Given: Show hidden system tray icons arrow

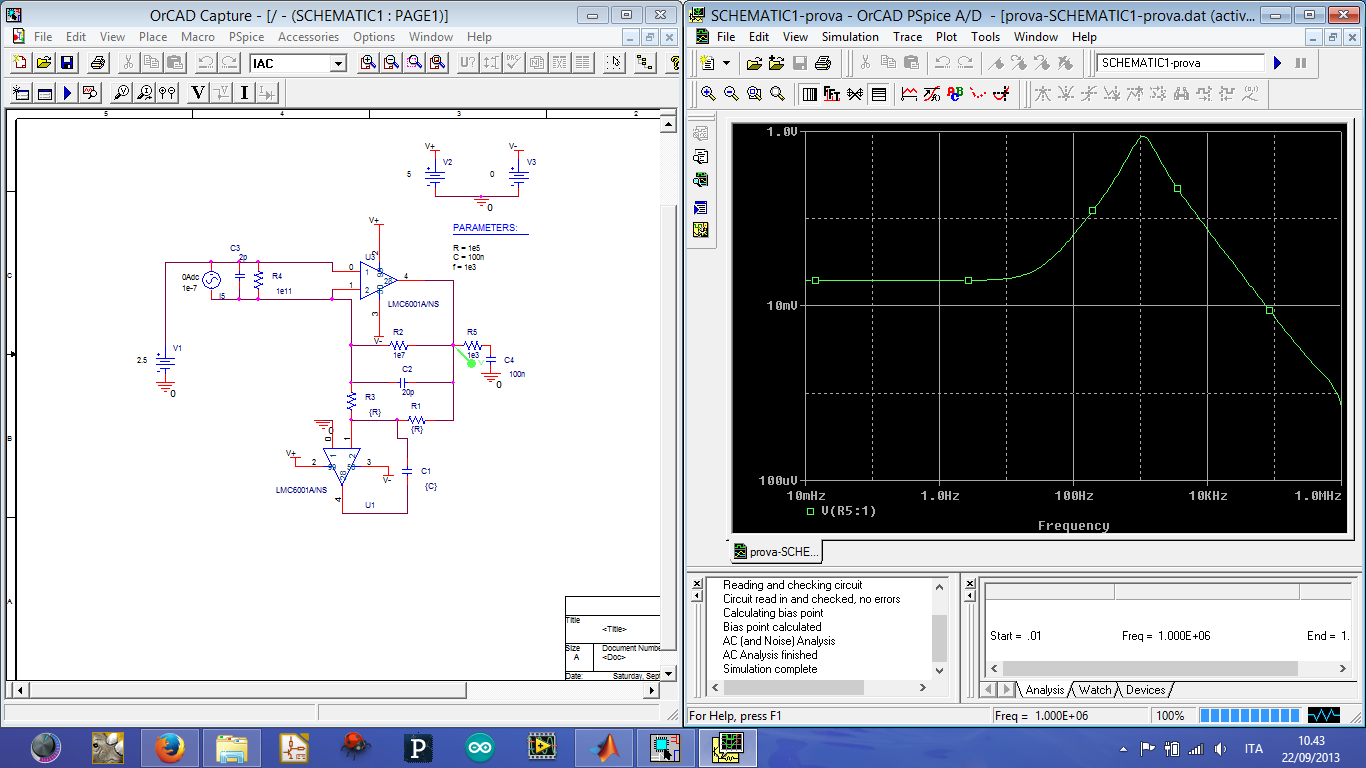Looking at the screenshot, I should (x=1123, y=748).
